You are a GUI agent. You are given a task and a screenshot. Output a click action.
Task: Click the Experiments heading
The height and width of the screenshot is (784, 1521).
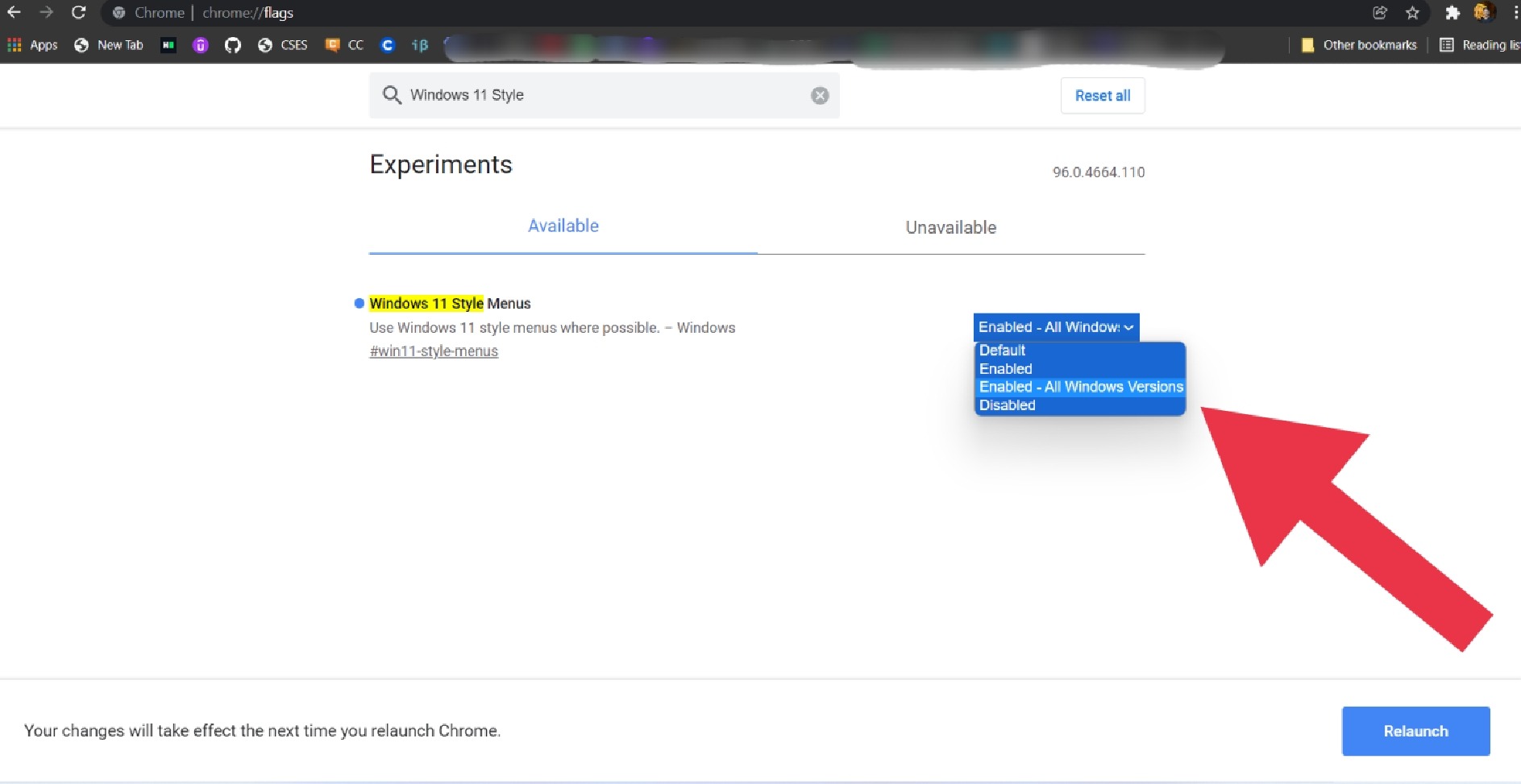(x=441, y=164)
